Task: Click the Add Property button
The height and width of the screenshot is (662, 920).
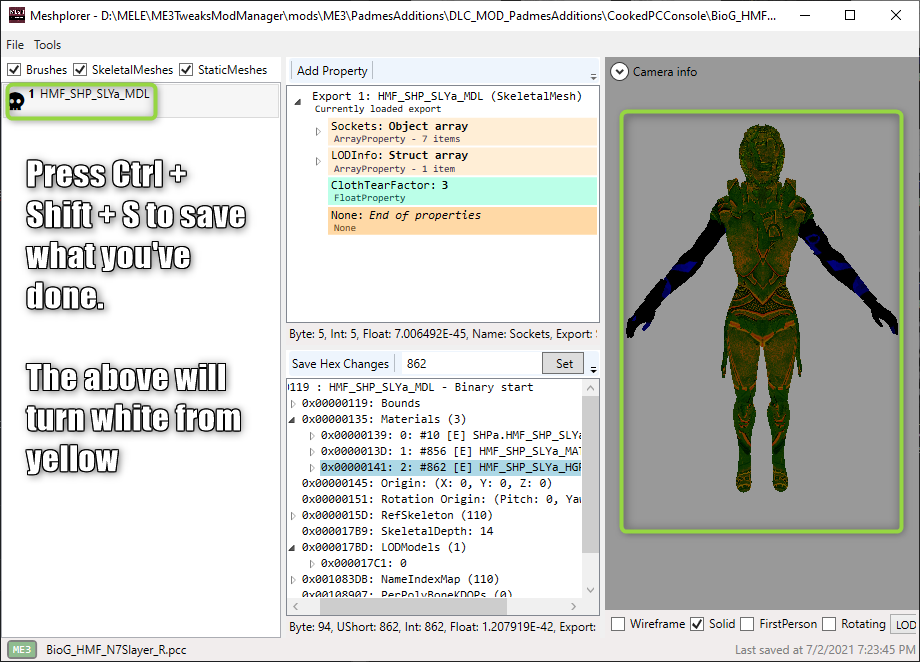Action: click(x=332, y=70)
